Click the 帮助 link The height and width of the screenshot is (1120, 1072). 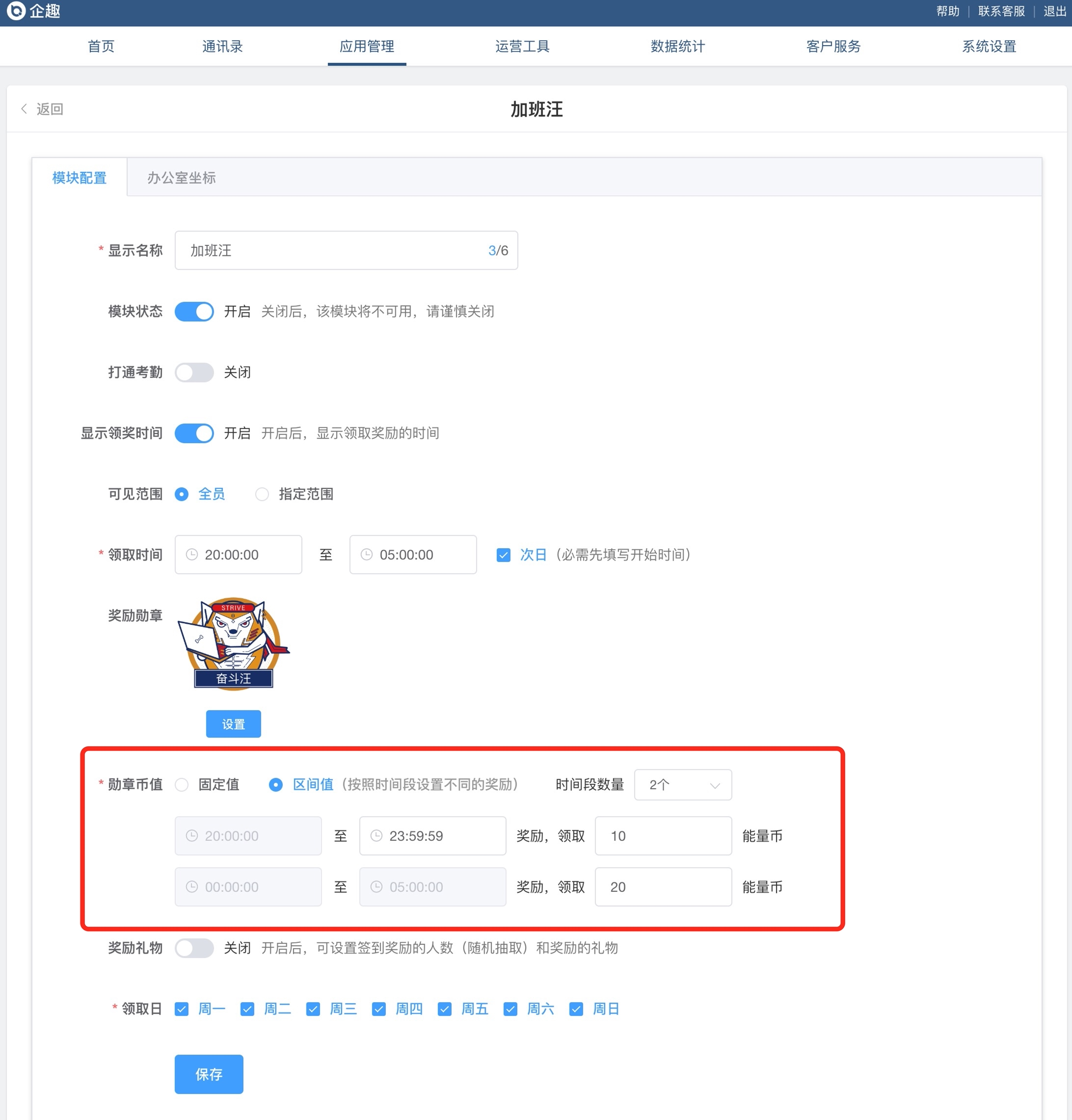tap(948, 11)
